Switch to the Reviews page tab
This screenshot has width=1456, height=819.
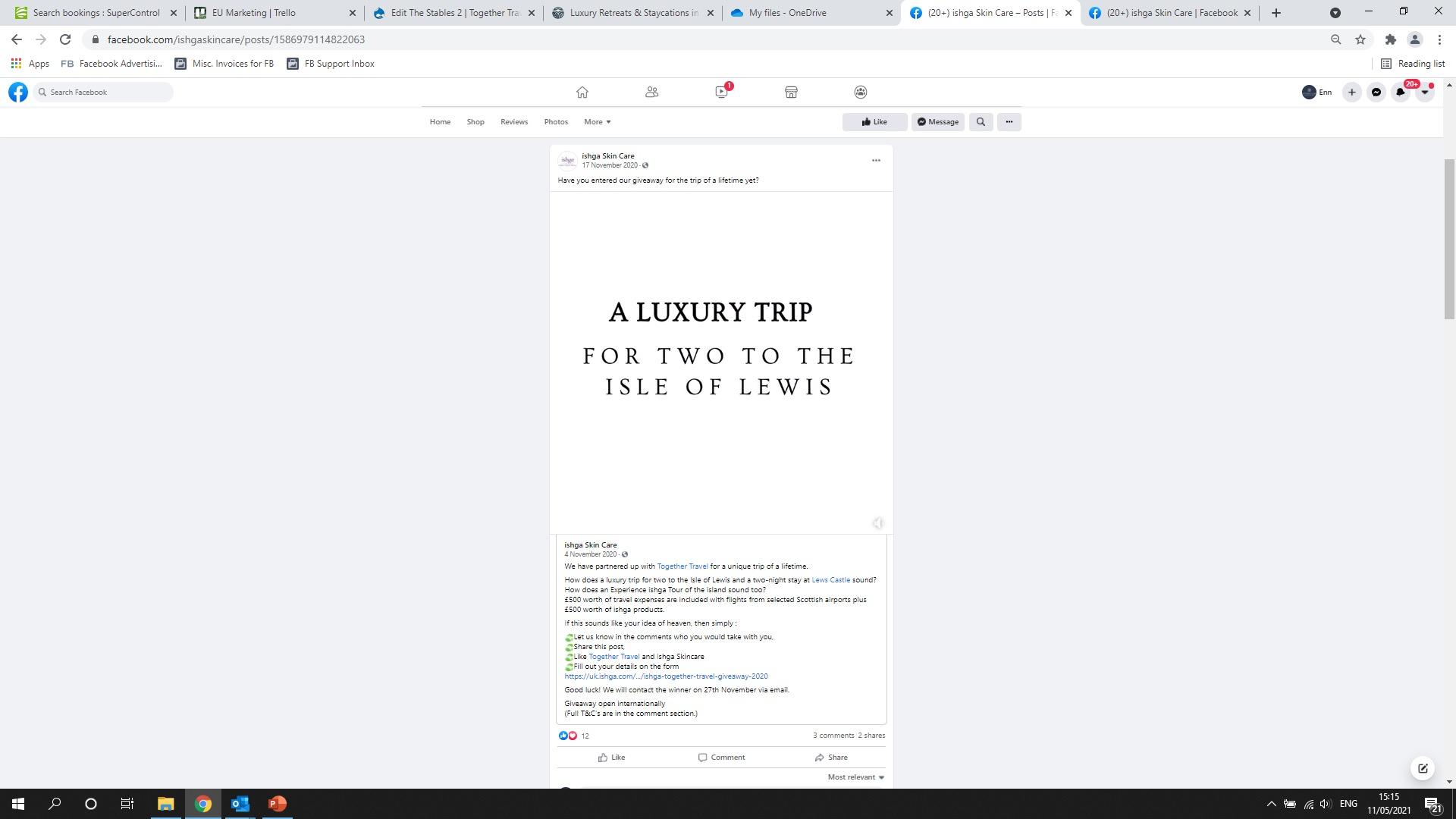pyautogui.click(x=513, y=122)
